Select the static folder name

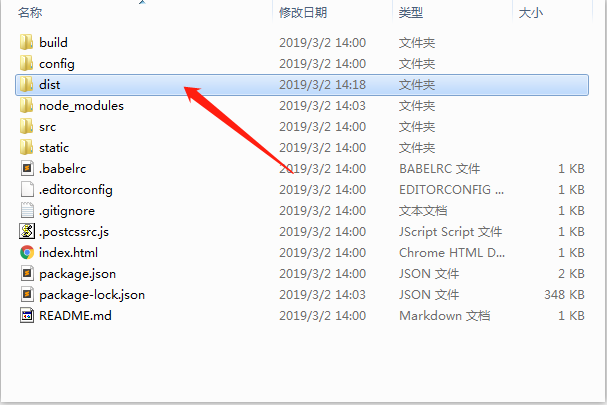coord(54,148)
